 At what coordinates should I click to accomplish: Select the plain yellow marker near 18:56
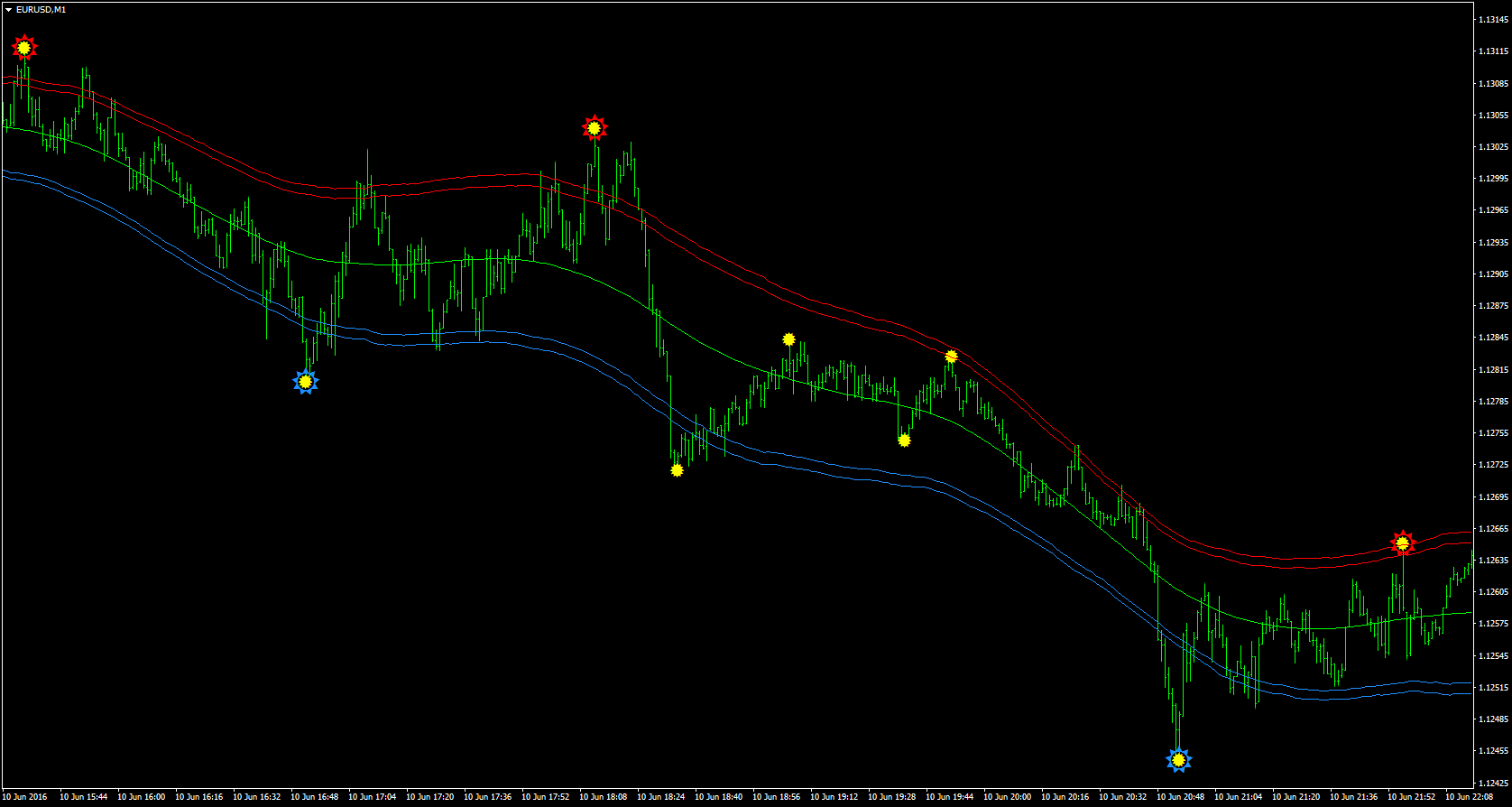[x=789, y=339]
